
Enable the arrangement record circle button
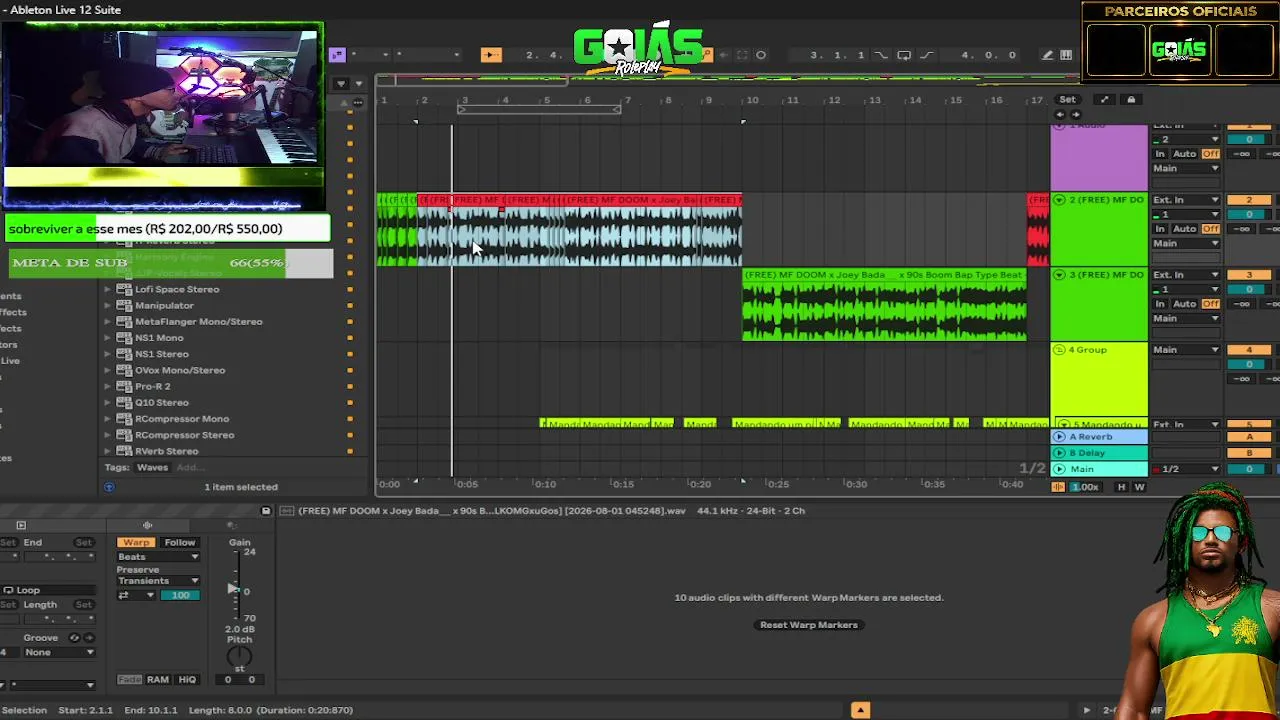pyautogui.click(x=761, y=55)
